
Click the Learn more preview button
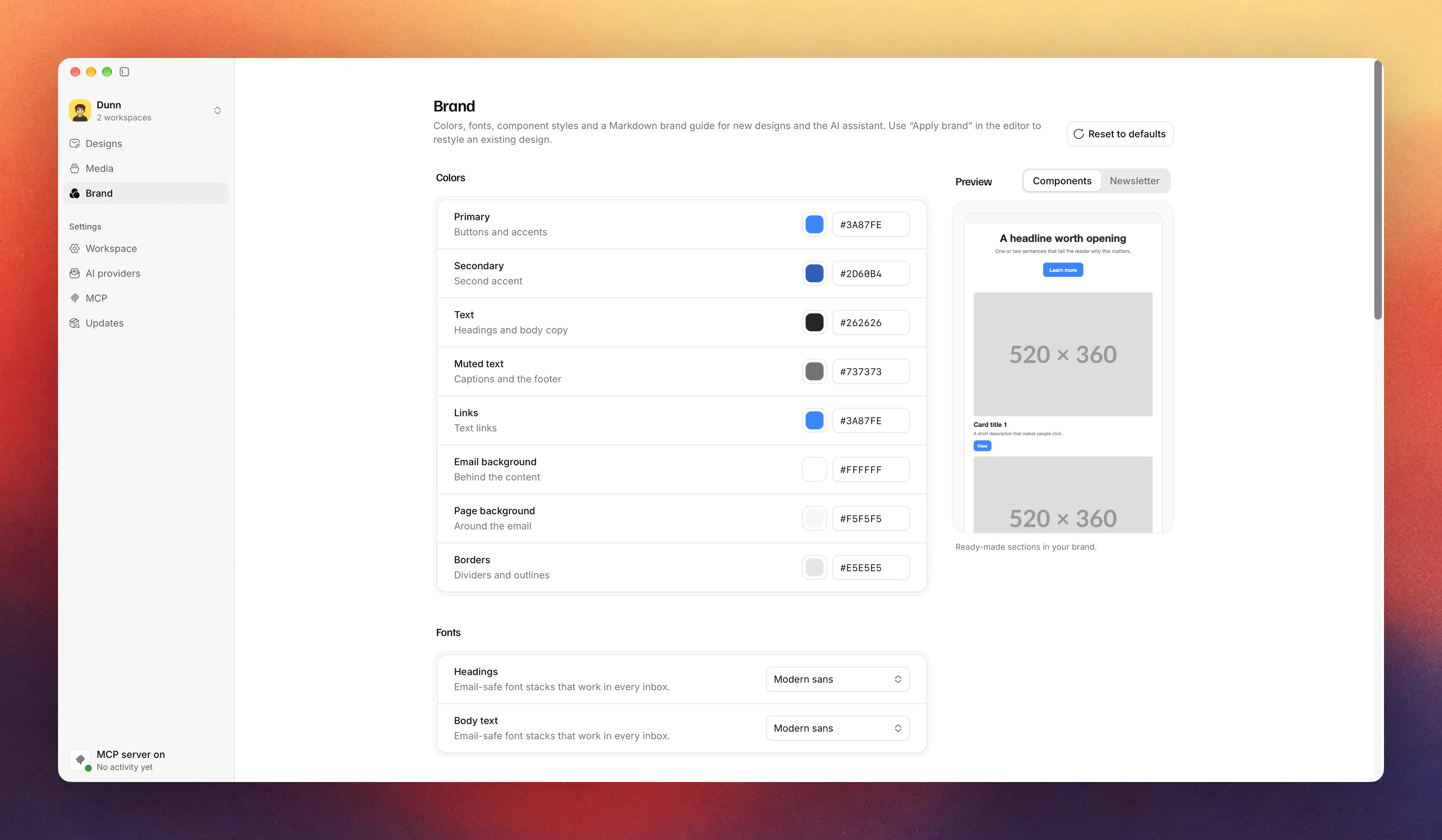pos(1063,270)
